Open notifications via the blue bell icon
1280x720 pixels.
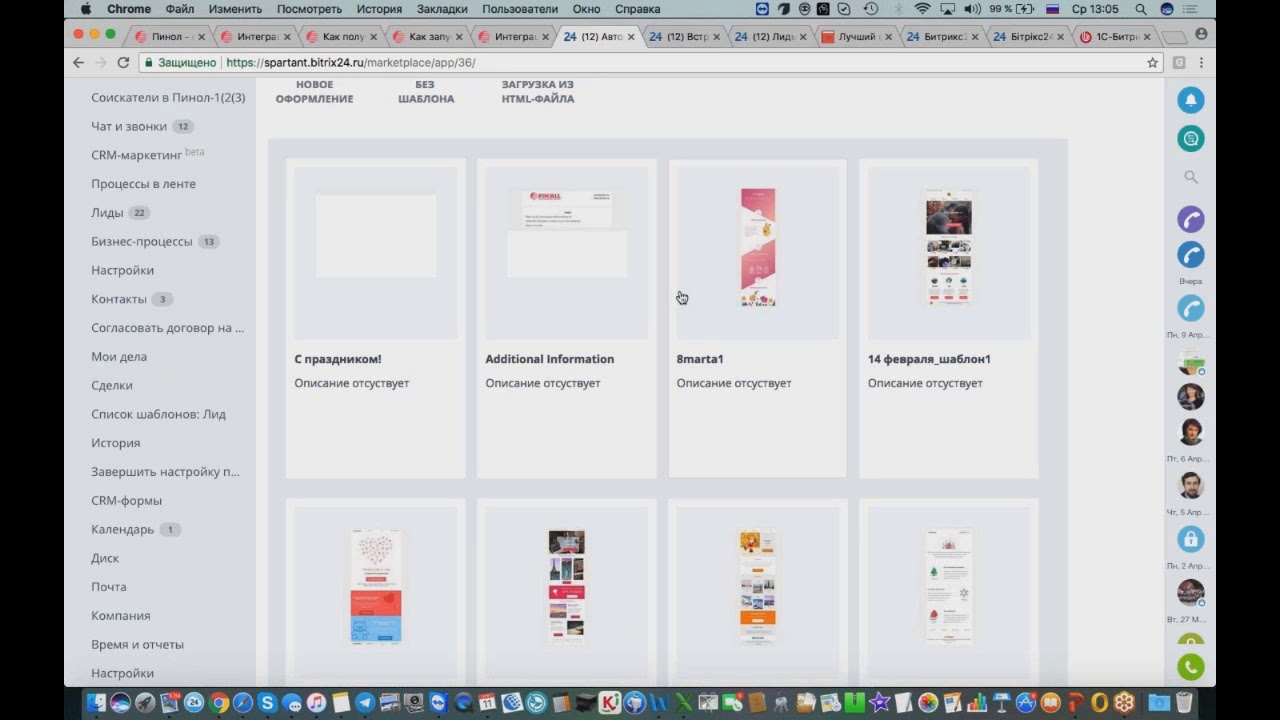pyautogui.click(x=1190, y=100)
